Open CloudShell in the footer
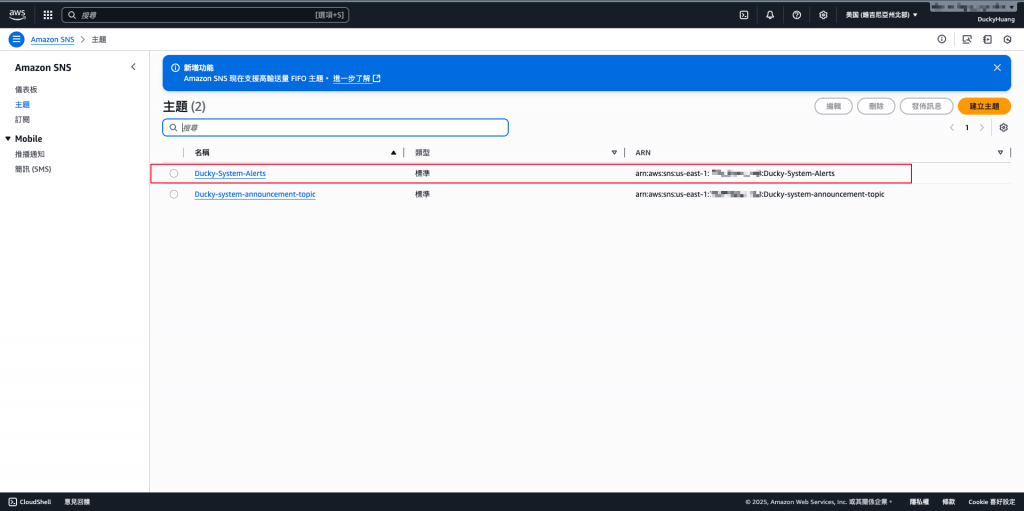 pos(27,502)
